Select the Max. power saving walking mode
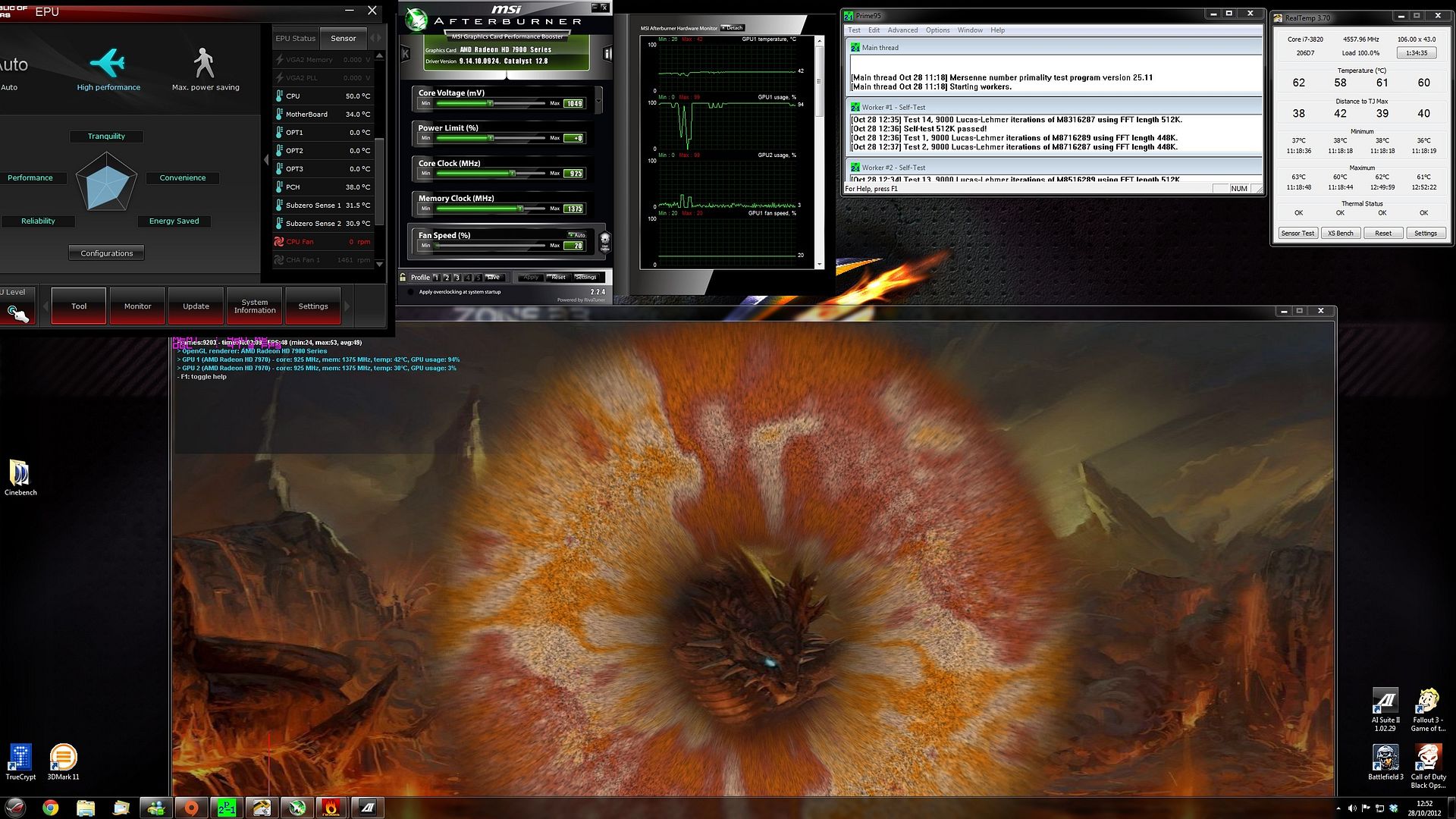The width and height of the screenshot is (1456, 819). 205,70
